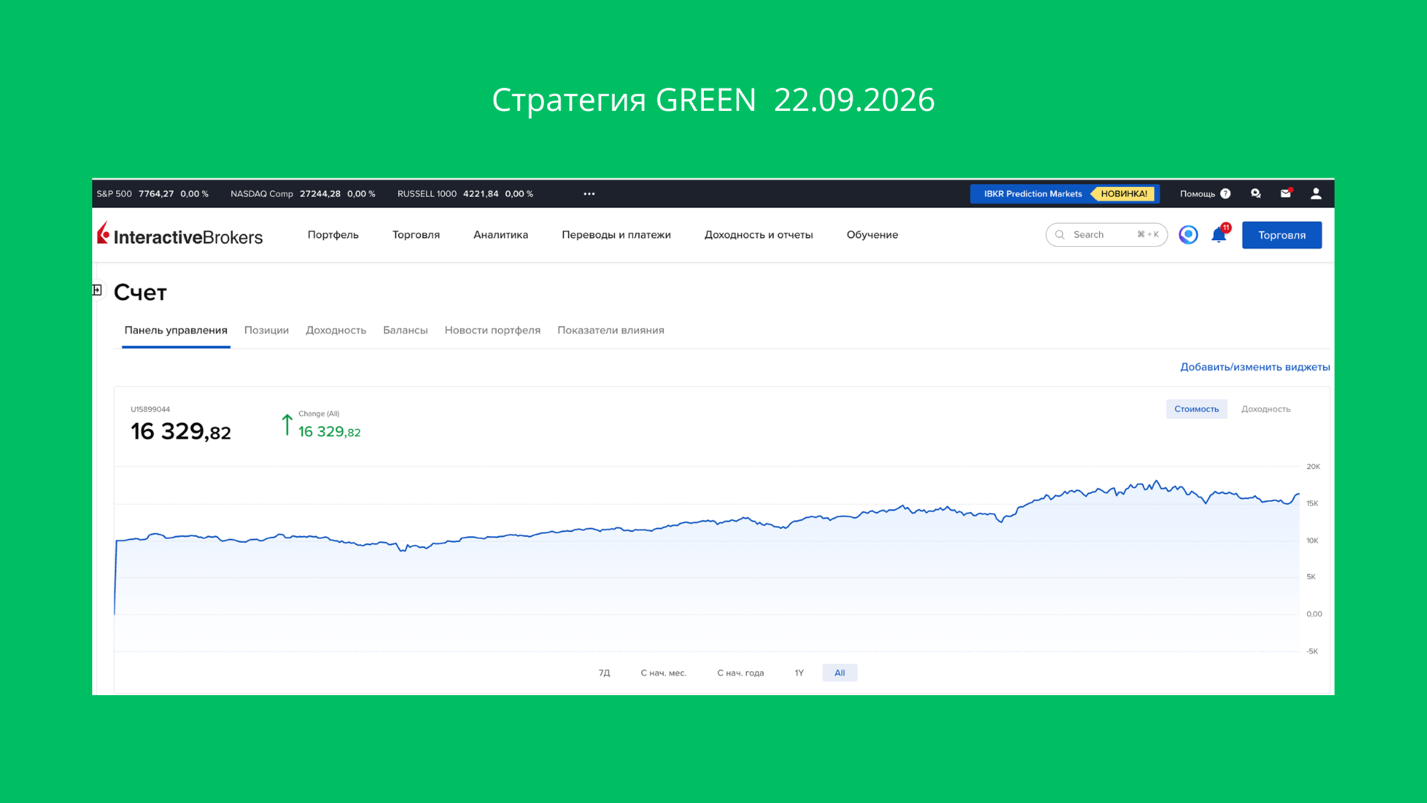Open the Аналитика menu
This screenshot has width=1427, height=803.
tap(500, 235)
